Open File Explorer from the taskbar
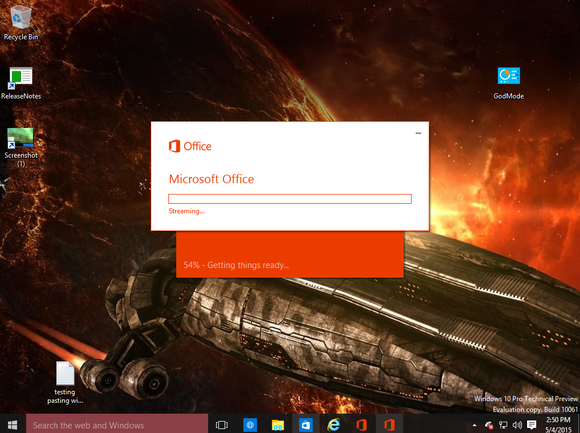The width and height of the screenshot is (580, 433). (278, 425)
